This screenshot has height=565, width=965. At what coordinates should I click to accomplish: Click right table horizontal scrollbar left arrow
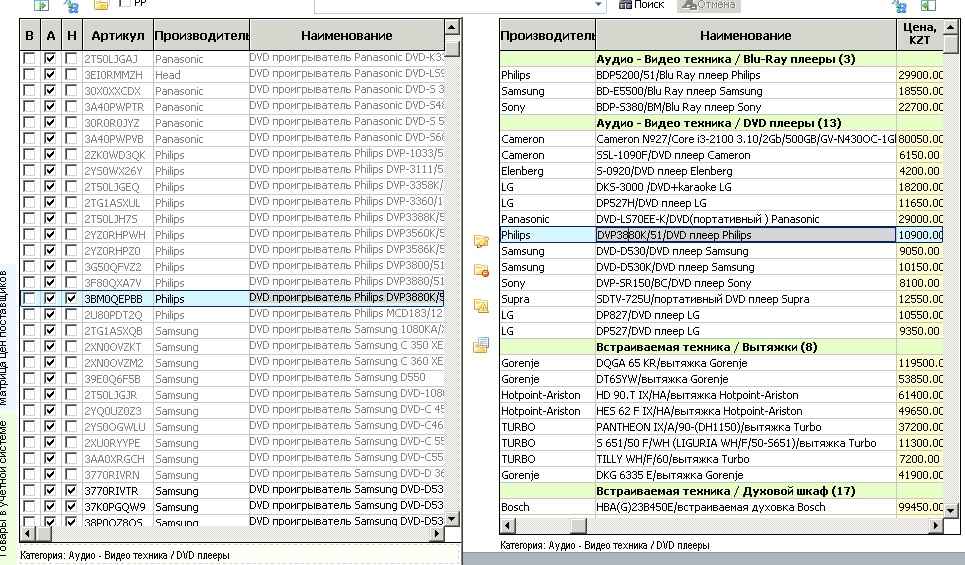(508, 526)
